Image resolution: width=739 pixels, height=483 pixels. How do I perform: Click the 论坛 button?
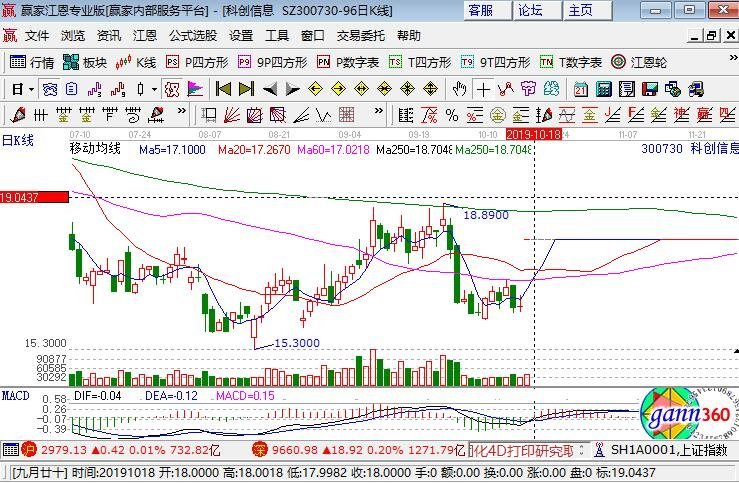click(536, 10)
